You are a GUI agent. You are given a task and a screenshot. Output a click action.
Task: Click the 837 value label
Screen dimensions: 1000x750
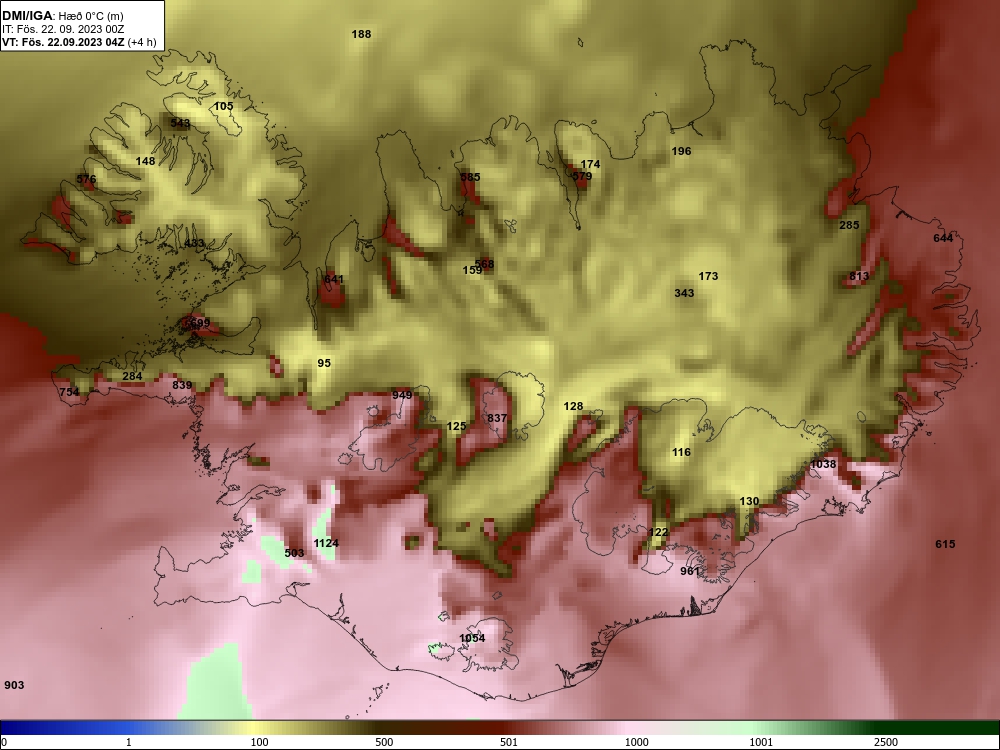(497, 418)
